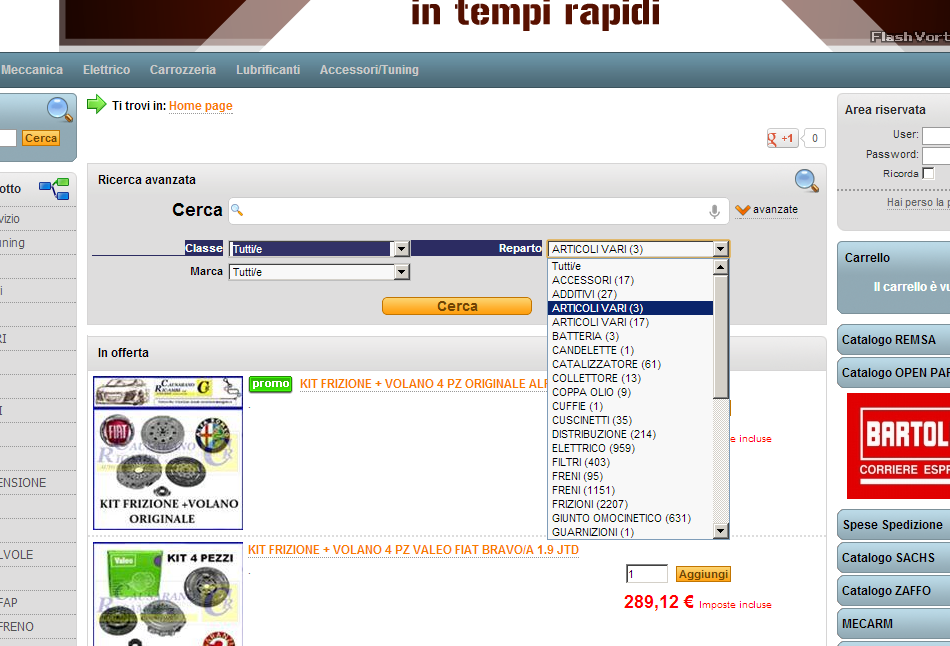Select ELETTRICO (959) option
This screenshot has width=950, height=646.
pyautogui.click(x=630, y=448)
